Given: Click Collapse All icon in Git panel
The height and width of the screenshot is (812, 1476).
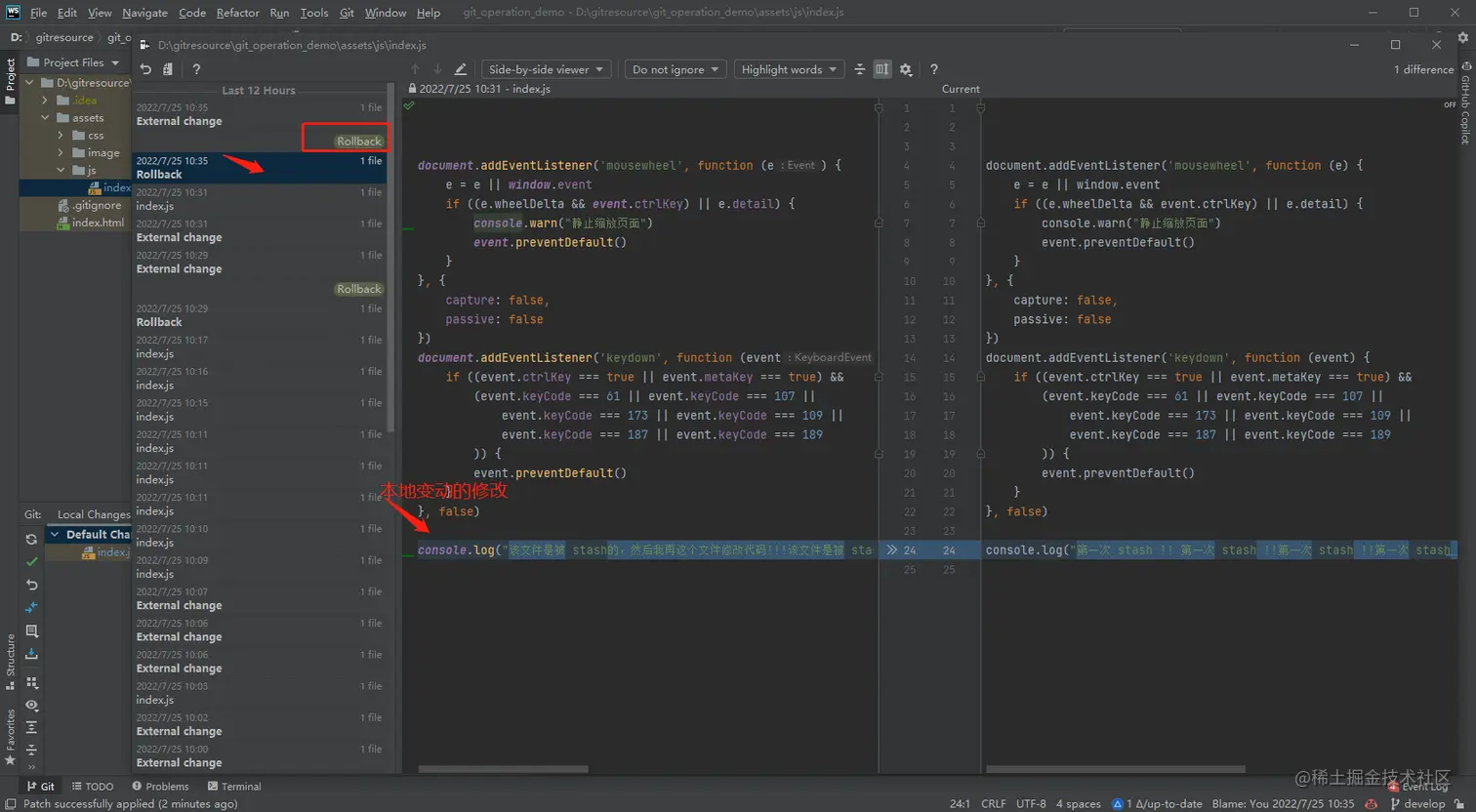Looking at the screenshot, I should click(x=31, y=750).
